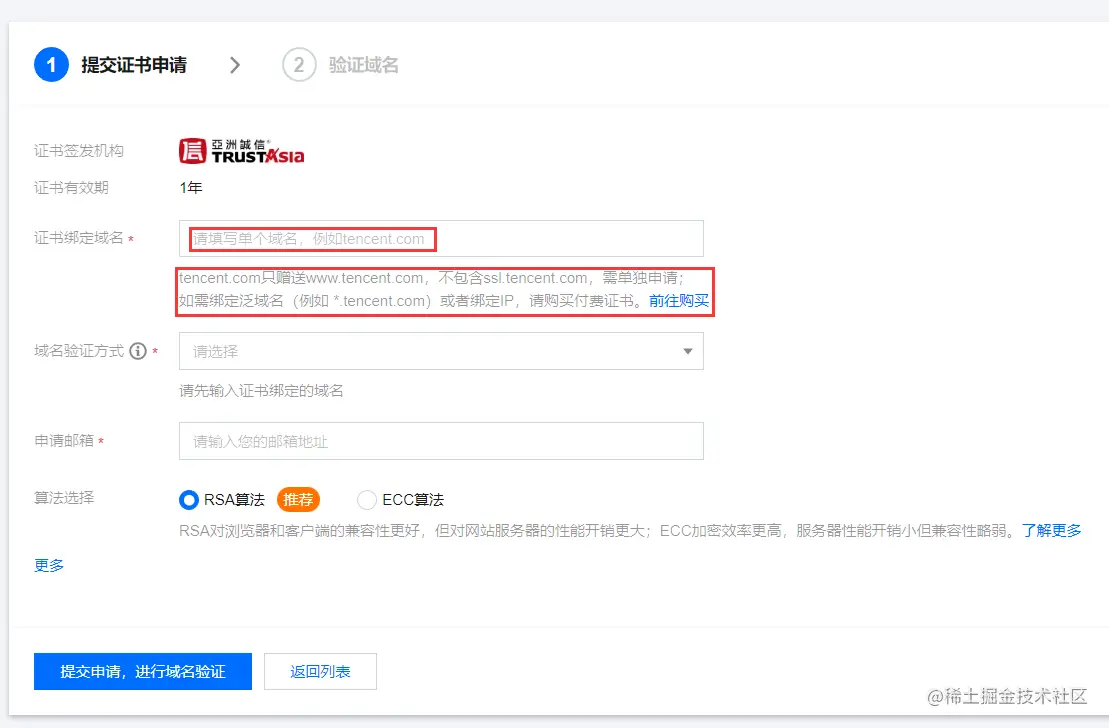Click the 证书绑定域名 label
Viewport: 1109px width, 728px height.
(79, 238)
